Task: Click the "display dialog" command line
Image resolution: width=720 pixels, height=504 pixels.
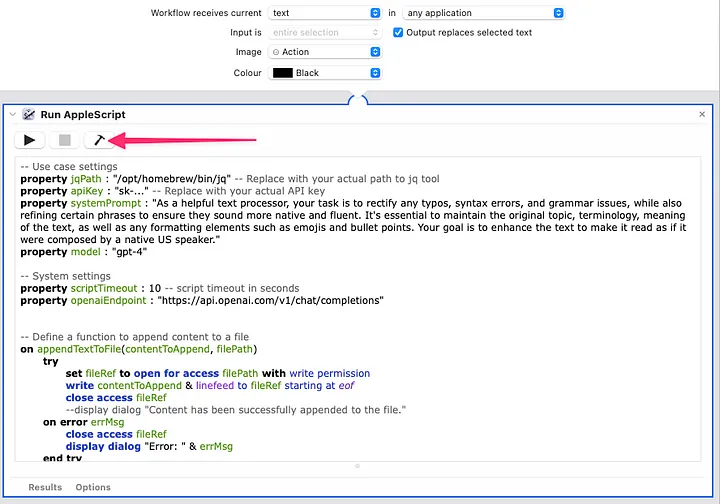Action: (149, 446)
